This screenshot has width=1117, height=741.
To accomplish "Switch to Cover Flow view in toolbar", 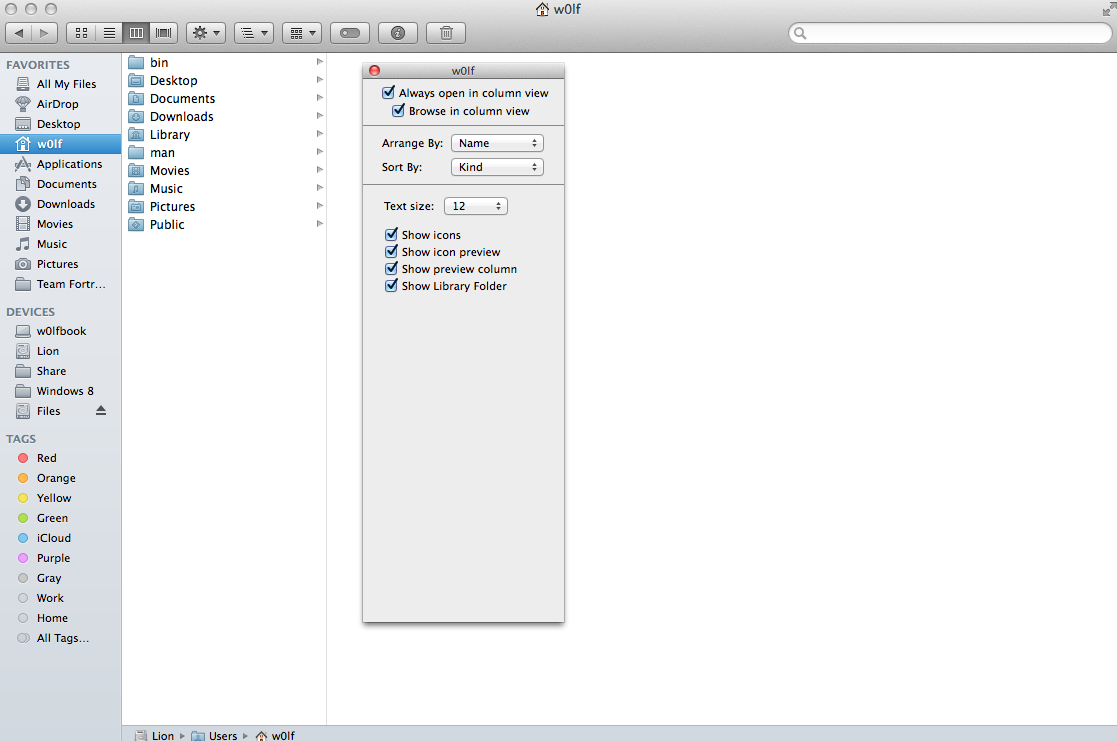I will click(x=164, y=33).
